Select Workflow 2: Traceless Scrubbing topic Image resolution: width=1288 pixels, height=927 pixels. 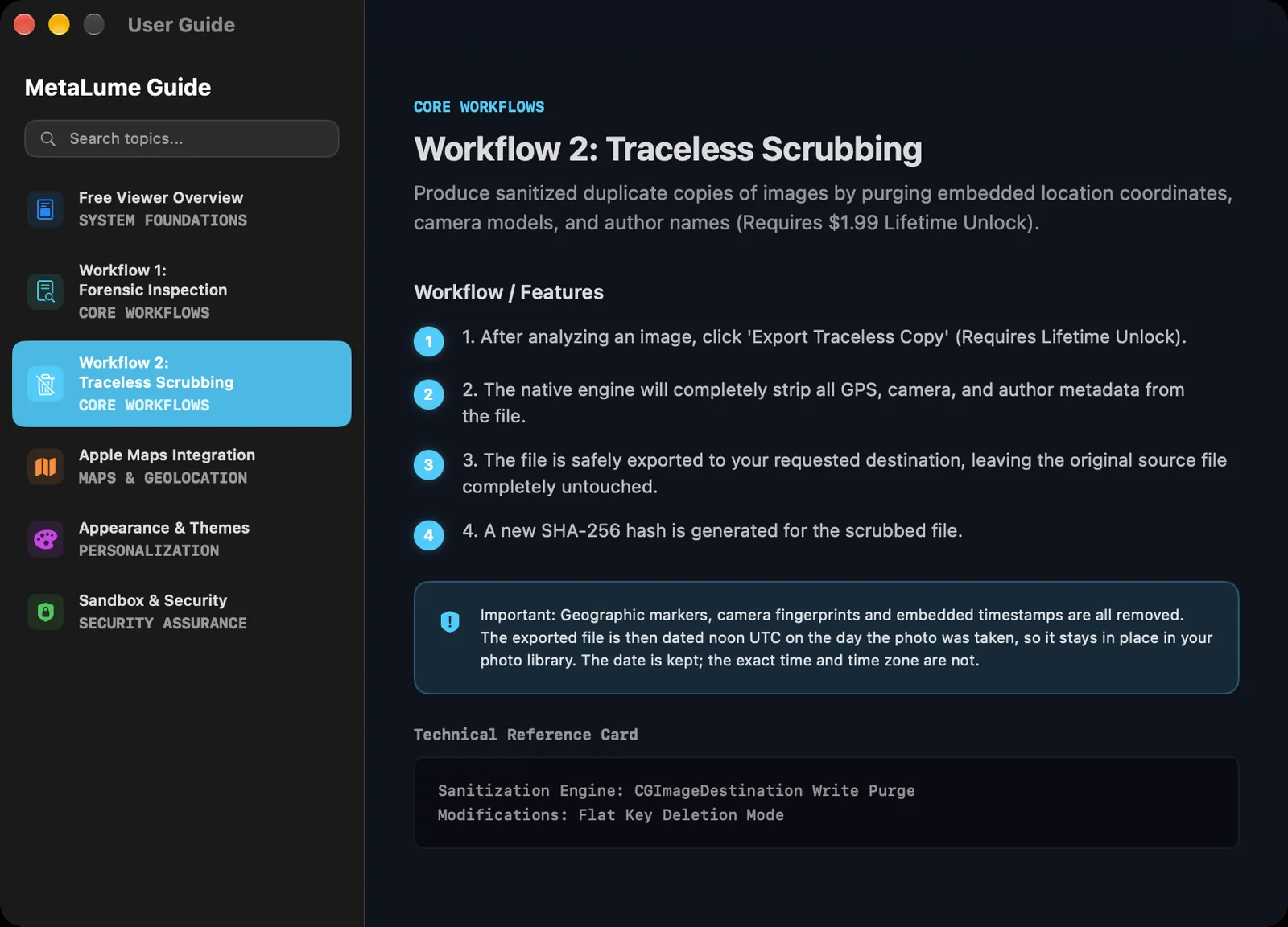coord(182,384)
